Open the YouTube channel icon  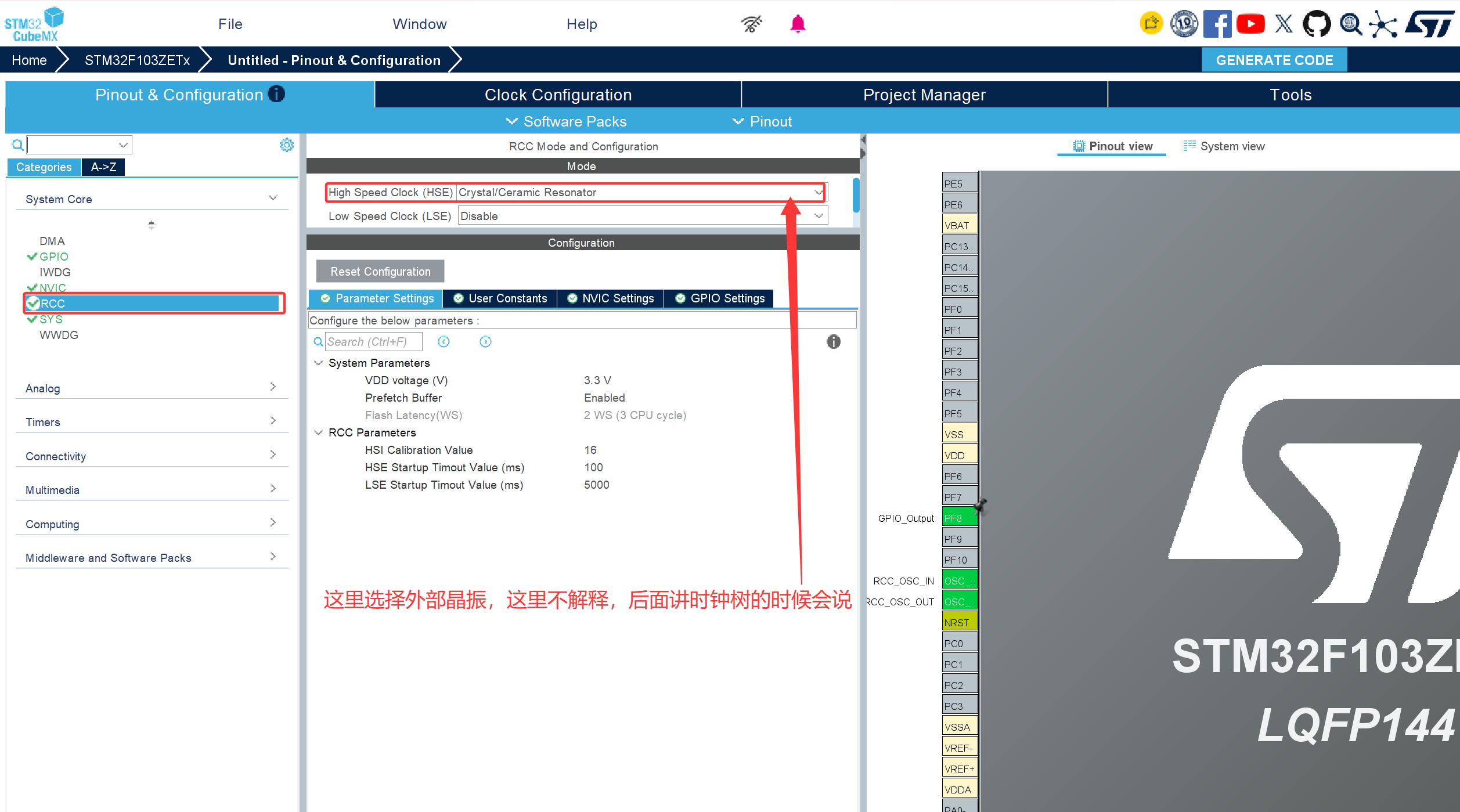1250,24
